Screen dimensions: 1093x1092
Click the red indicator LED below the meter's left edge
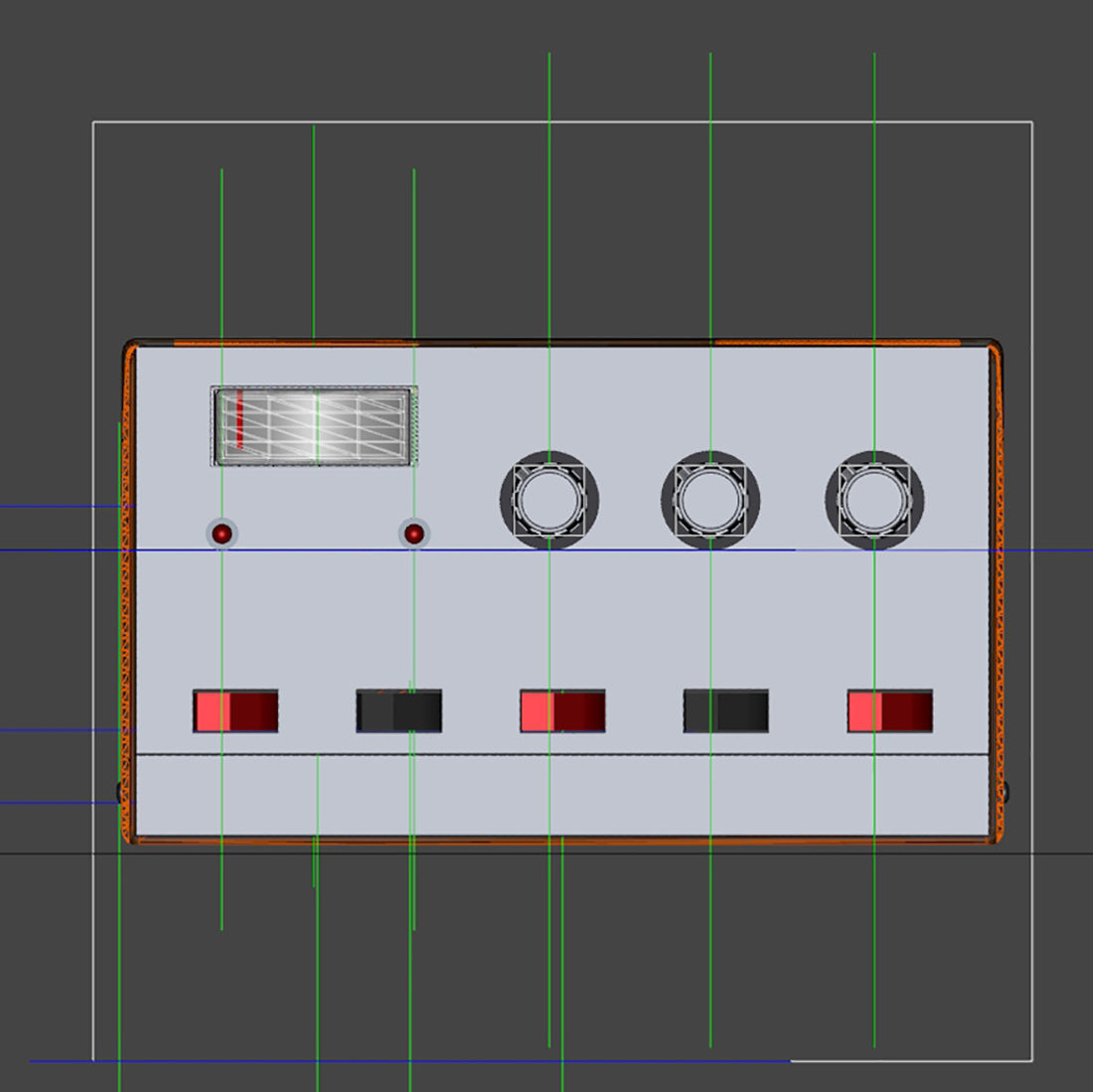coord(222,535)
